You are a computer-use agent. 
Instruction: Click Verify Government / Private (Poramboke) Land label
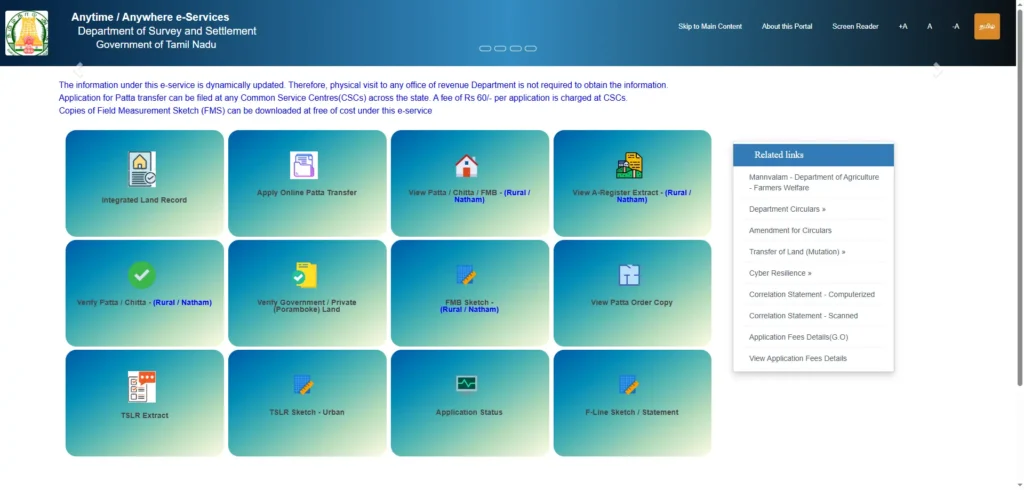click(307, 306)
